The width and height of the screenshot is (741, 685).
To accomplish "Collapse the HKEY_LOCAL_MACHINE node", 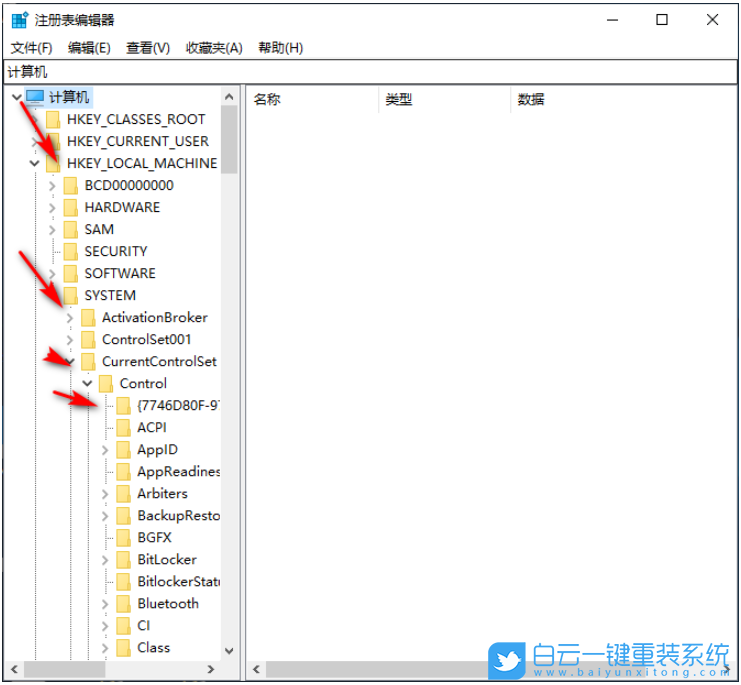I will 34,163.
